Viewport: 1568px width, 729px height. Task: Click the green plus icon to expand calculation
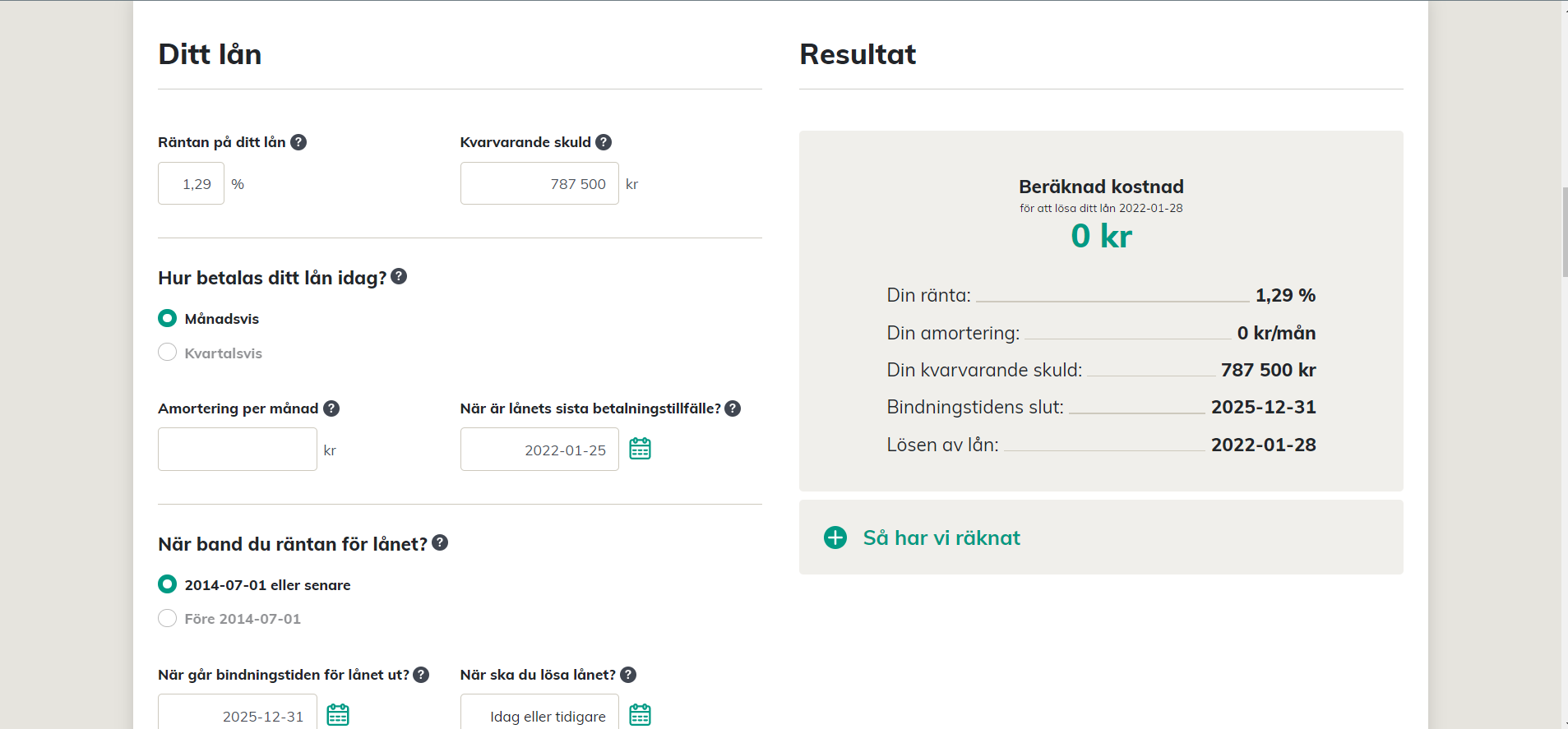pos(835,538)
